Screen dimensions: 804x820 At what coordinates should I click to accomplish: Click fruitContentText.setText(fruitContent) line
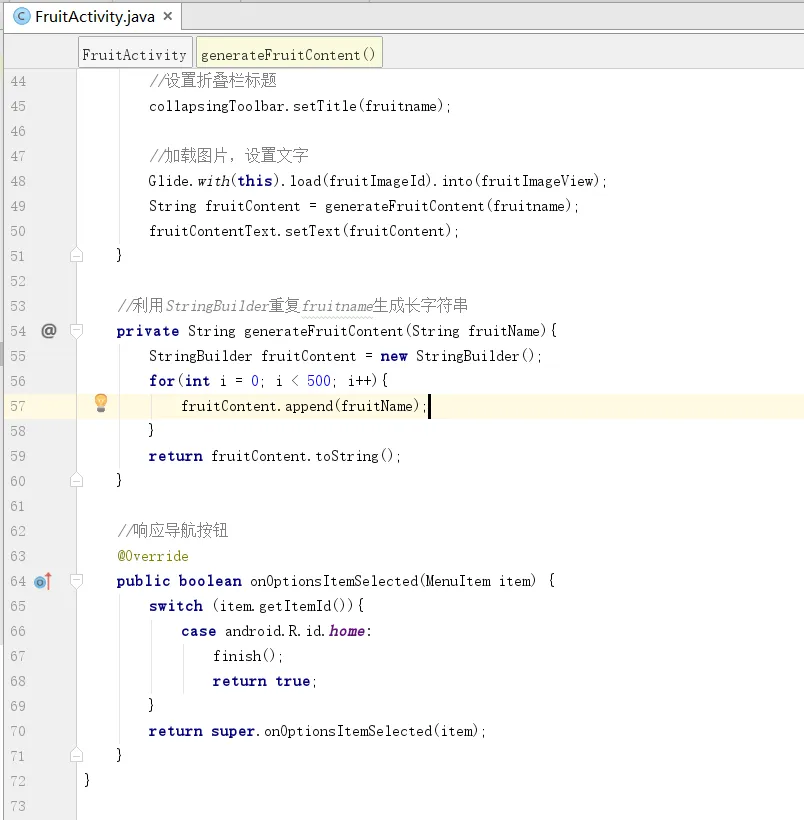(303, 231)
